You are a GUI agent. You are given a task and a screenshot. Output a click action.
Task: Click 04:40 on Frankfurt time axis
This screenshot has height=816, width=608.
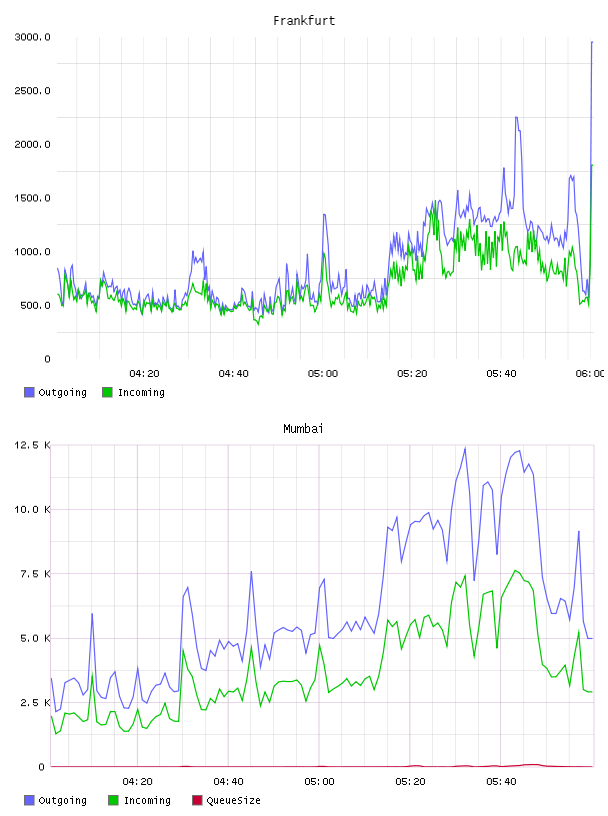233,374
